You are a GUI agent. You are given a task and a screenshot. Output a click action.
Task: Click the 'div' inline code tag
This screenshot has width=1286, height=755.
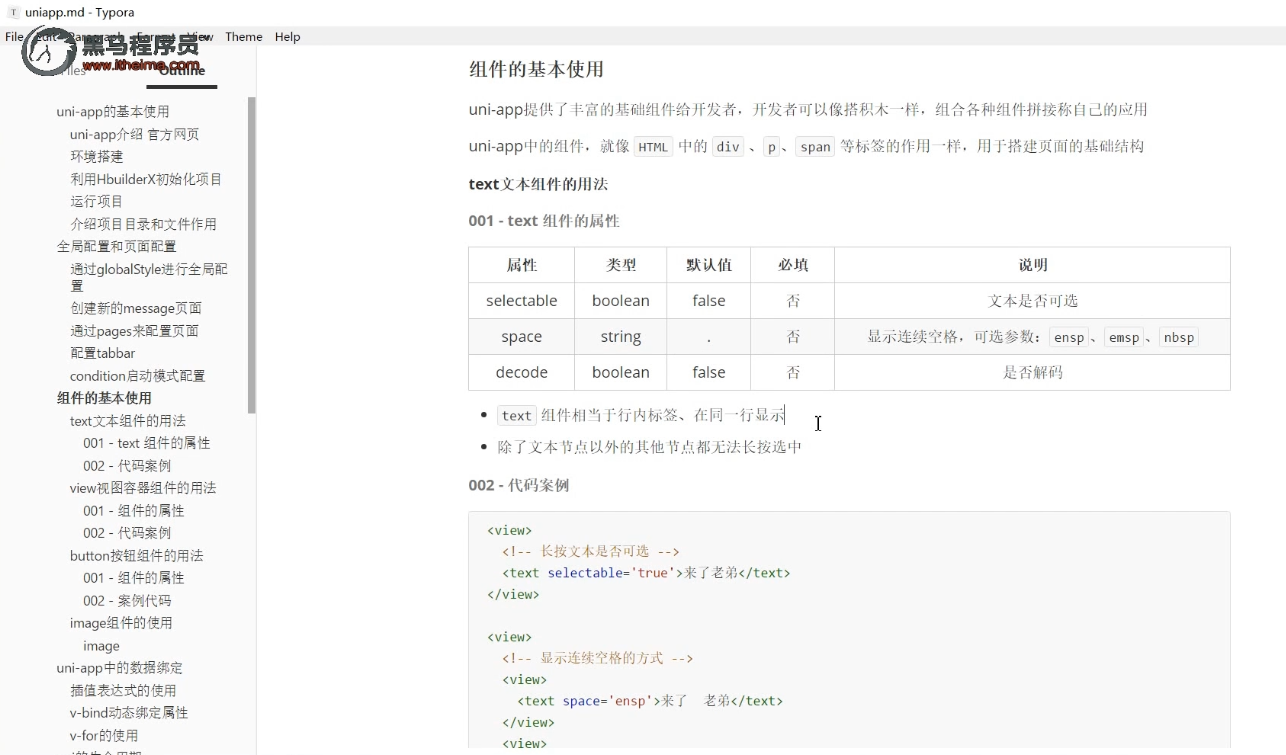(x=727, y=147)
